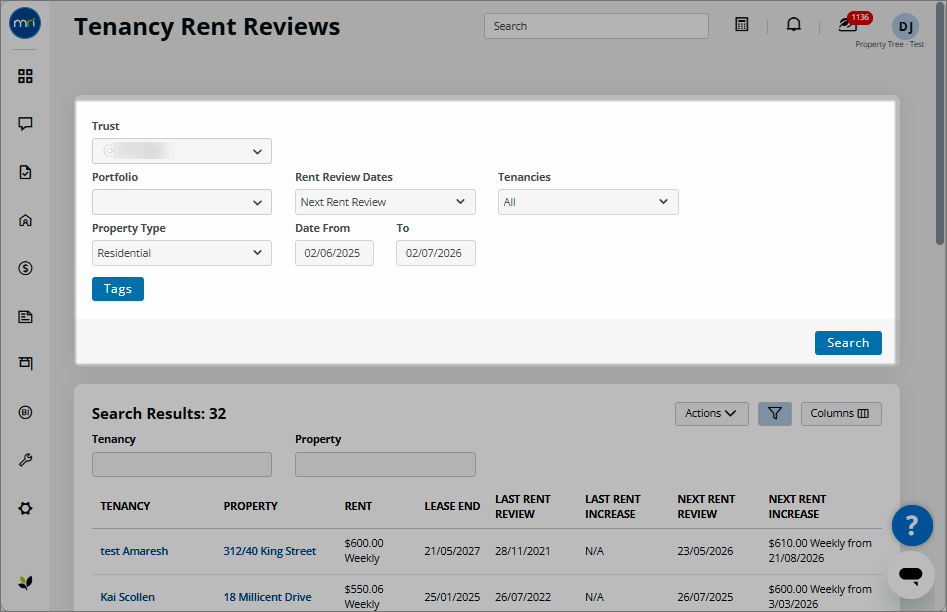Open the DJ user profile avatar
This screenshot has width=947, height=612.
(x=905, y=27)
